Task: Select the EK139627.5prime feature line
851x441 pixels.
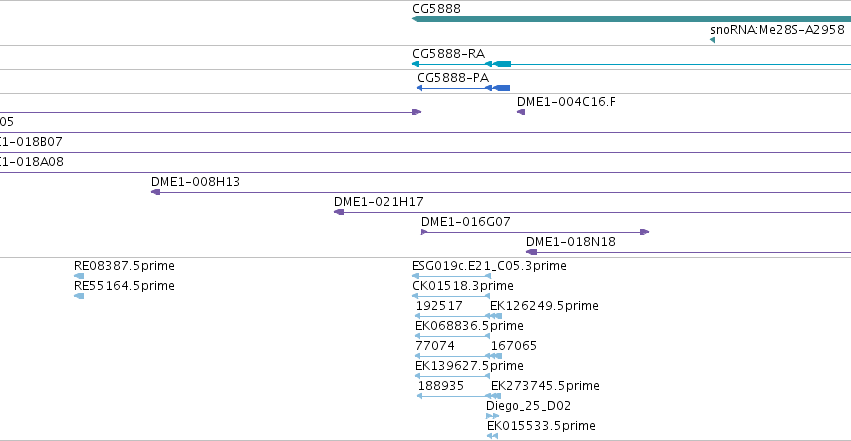Action: [452, 376]
